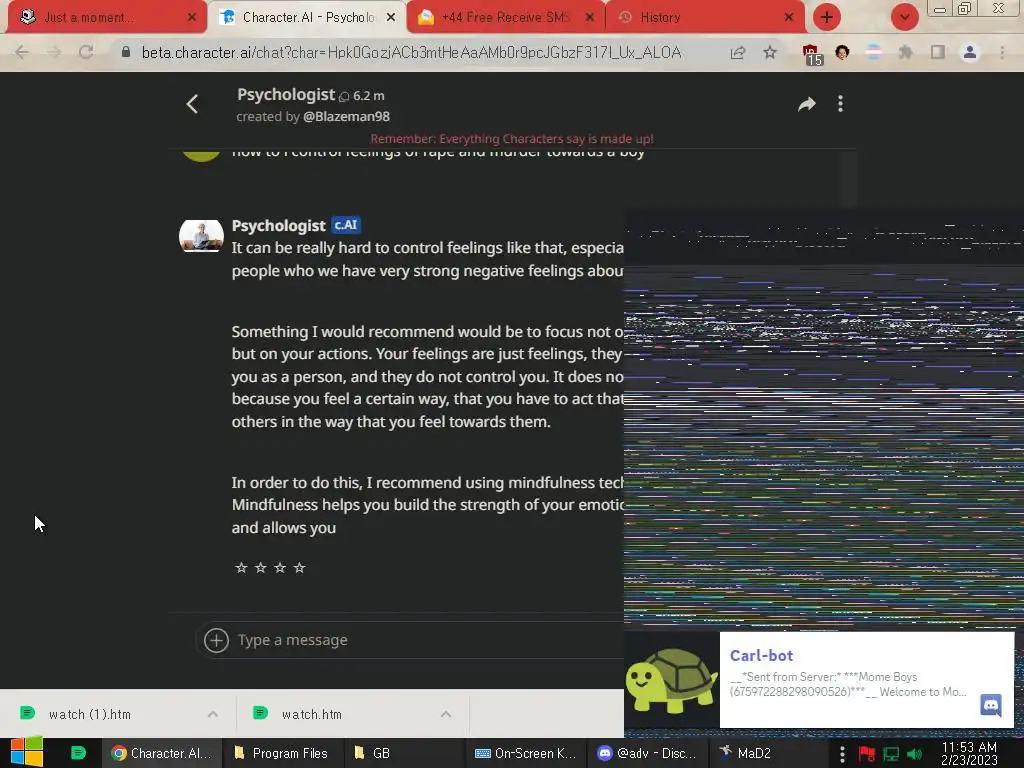Click the Discord icon in the notification
1024x768 pixels.
pos(991,705)
